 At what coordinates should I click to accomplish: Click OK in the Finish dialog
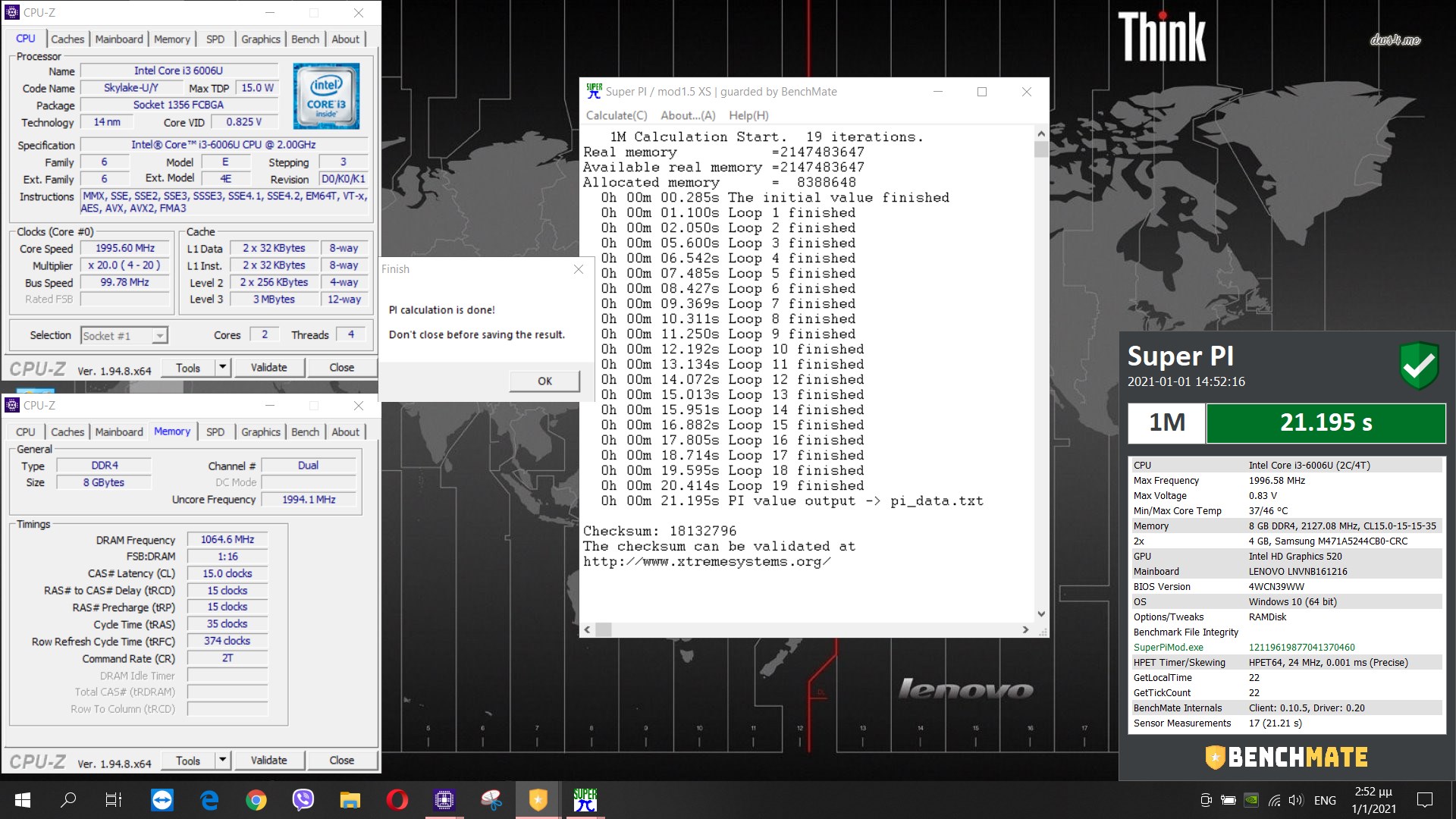[544, 381]
